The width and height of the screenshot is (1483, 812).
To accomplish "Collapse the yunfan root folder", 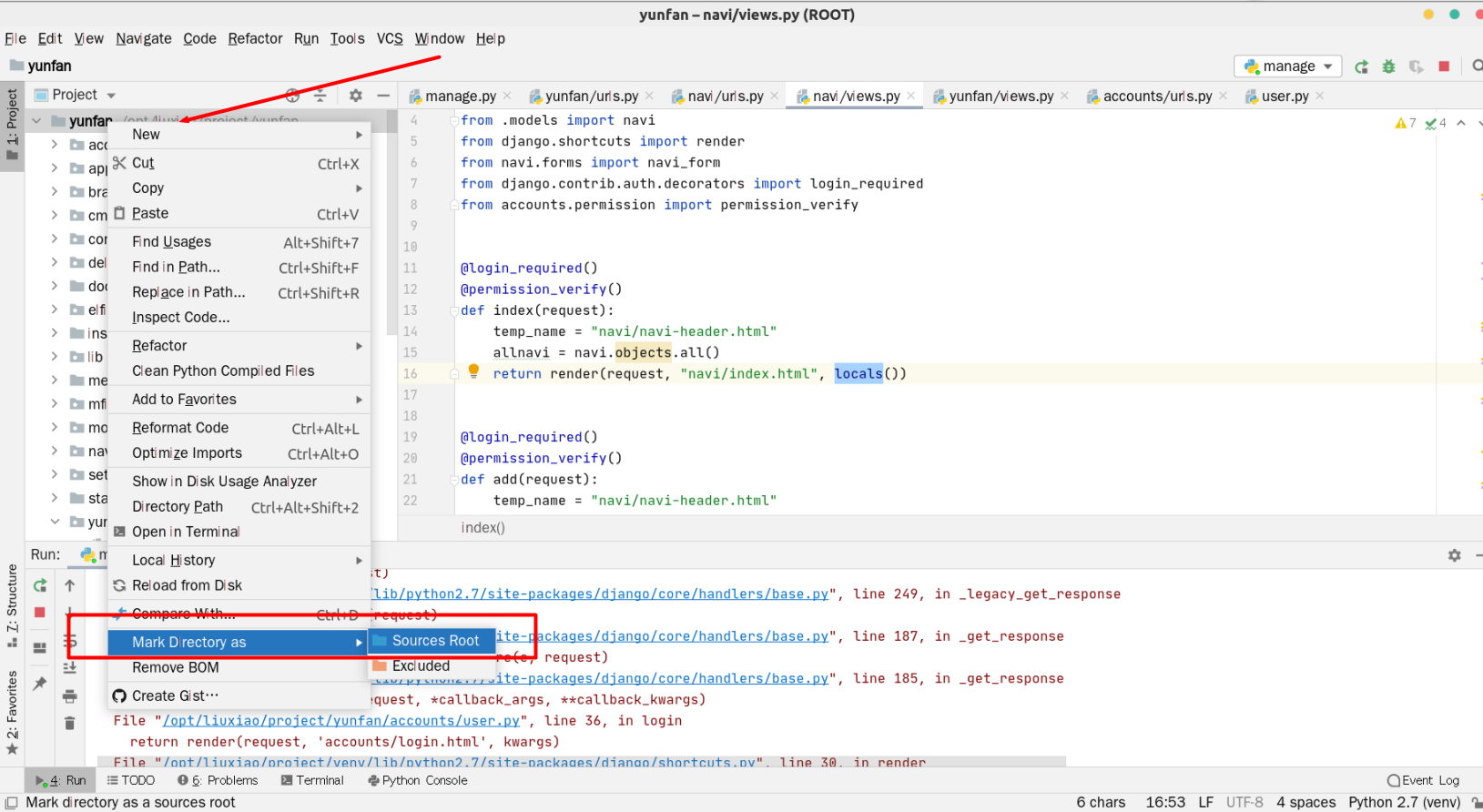I will pyautogui.click(x=36, y=121).
